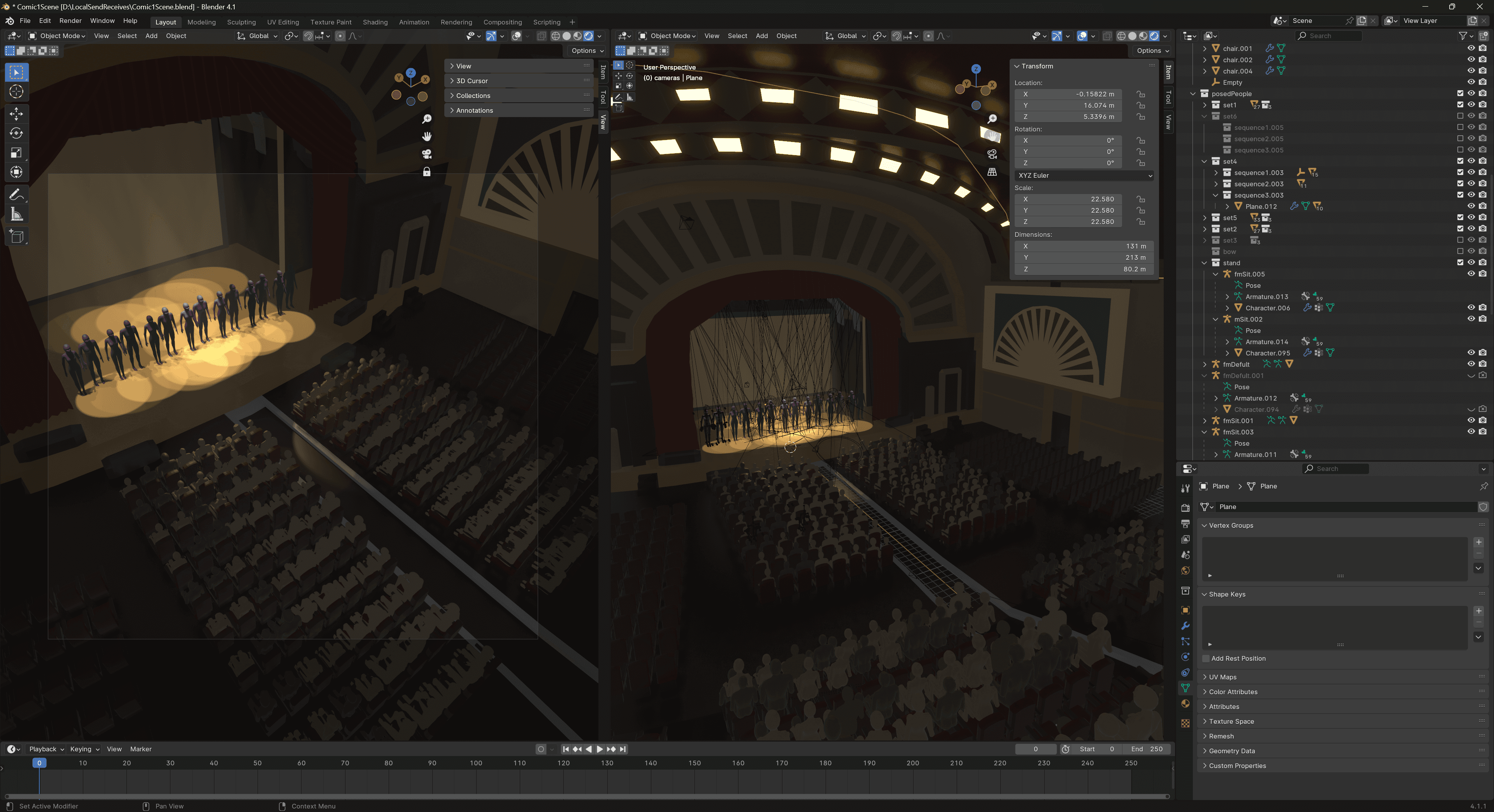Open the Render menu
Viewport: 1494px width, 812px height.
[x=70, y=21]
